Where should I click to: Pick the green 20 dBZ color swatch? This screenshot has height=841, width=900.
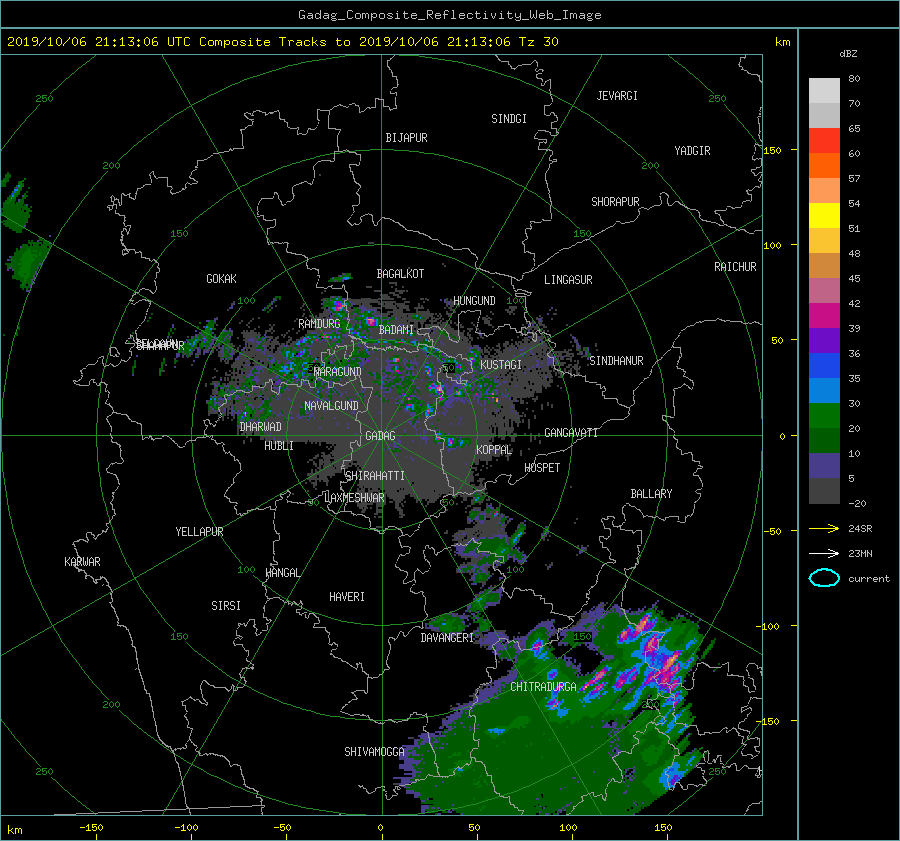[824, 416]
